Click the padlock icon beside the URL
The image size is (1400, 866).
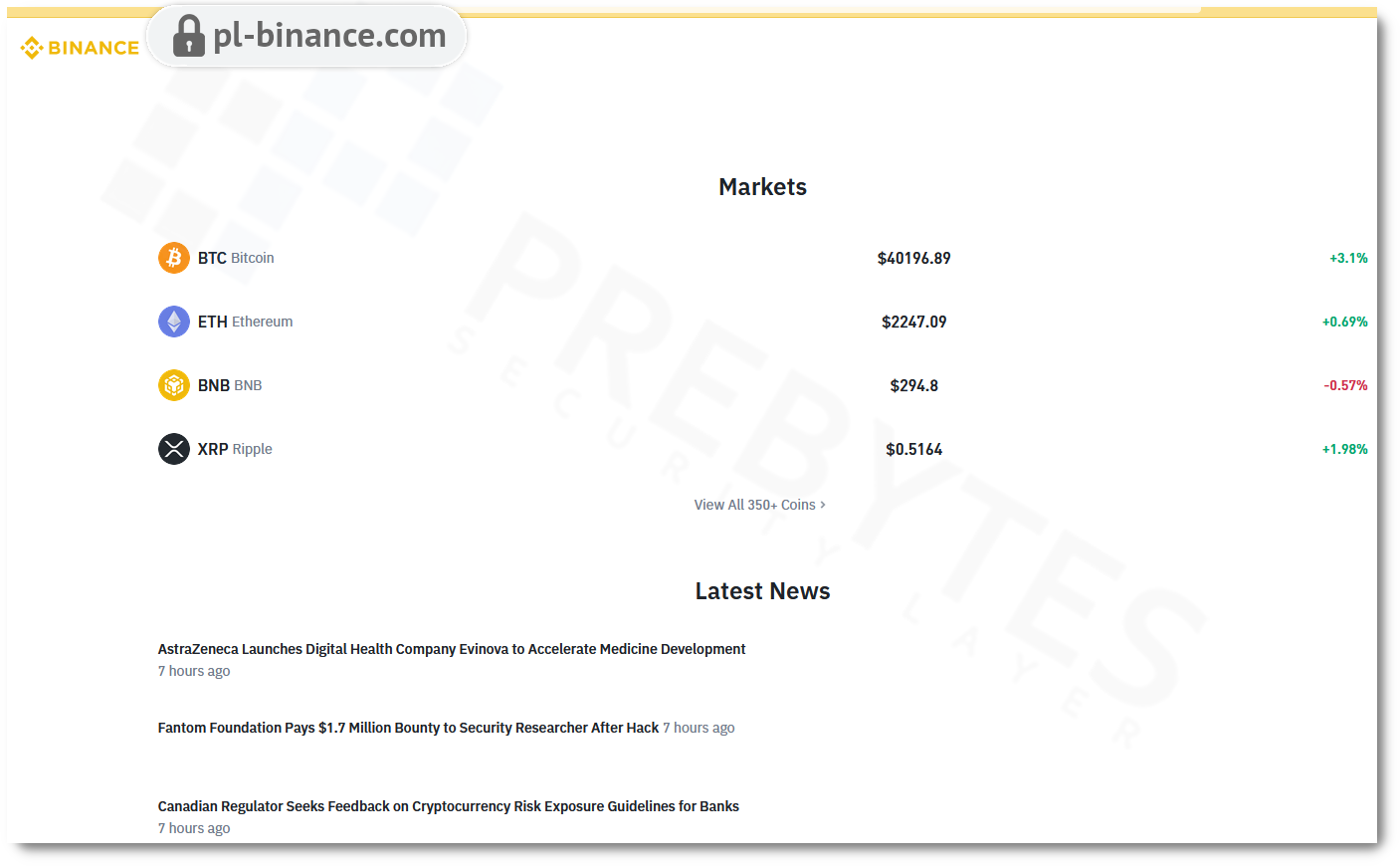tap(188, 36)
